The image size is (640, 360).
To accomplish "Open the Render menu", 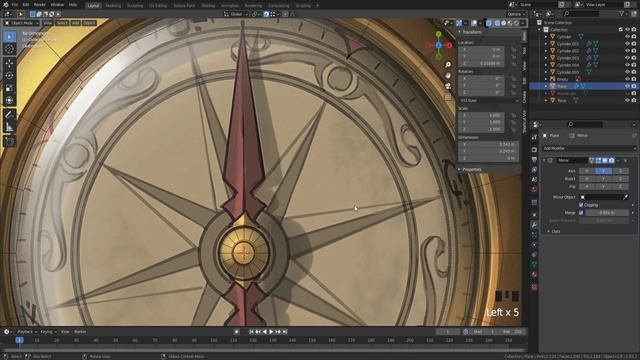I will (x=40, y=4).
